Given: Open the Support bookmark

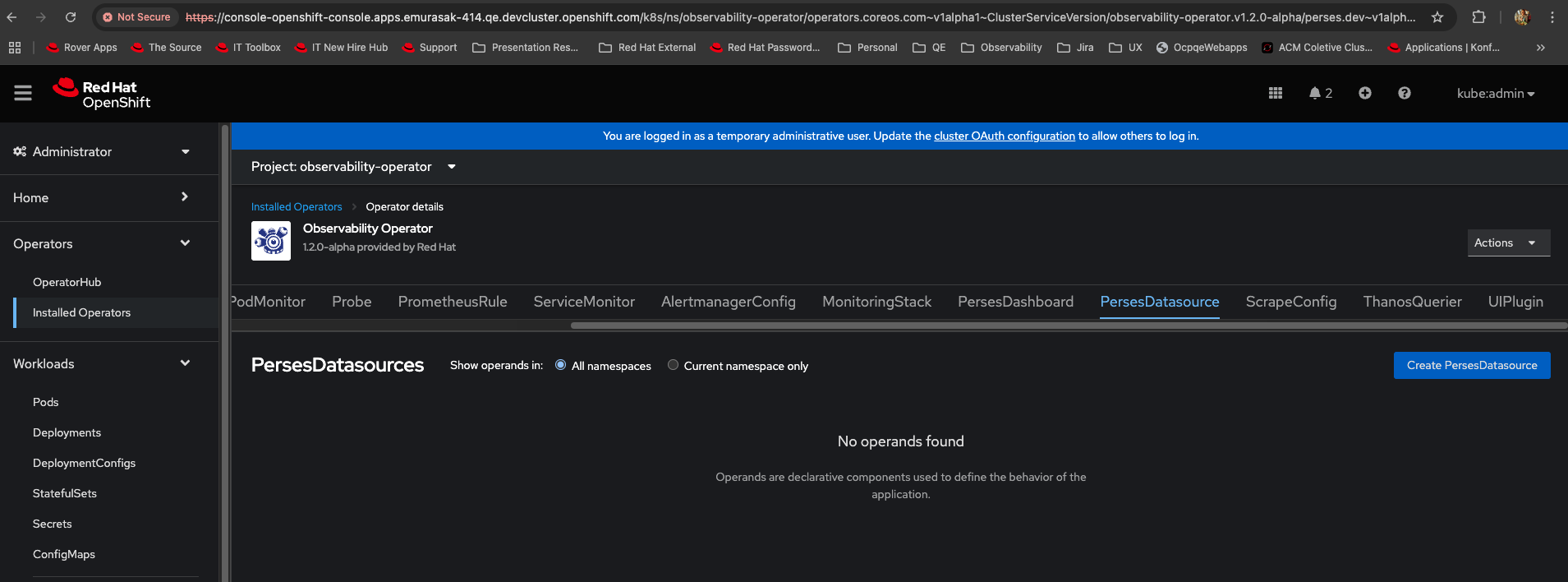Looking at the screenshot, I should click(430, 48).
